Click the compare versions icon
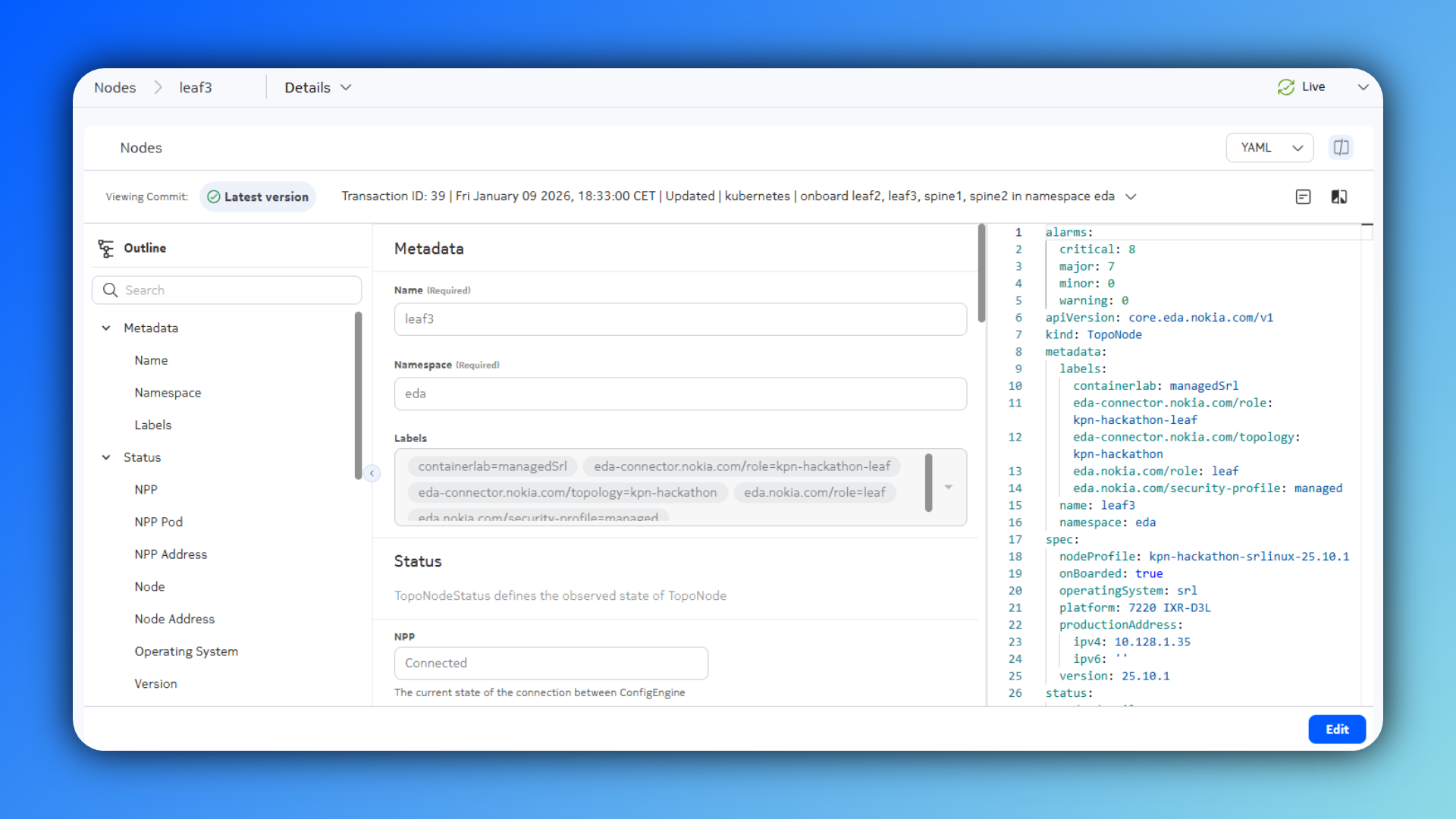 click(x=1339, y=196)
